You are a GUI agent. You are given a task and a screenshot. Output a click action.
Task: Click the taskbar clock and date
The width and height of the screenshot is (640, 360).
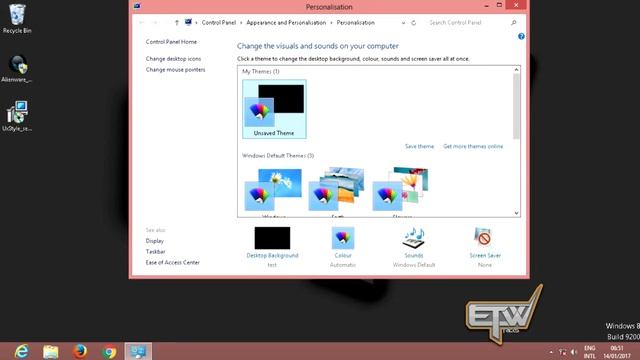pyautogui.click(x=617, y=352)
